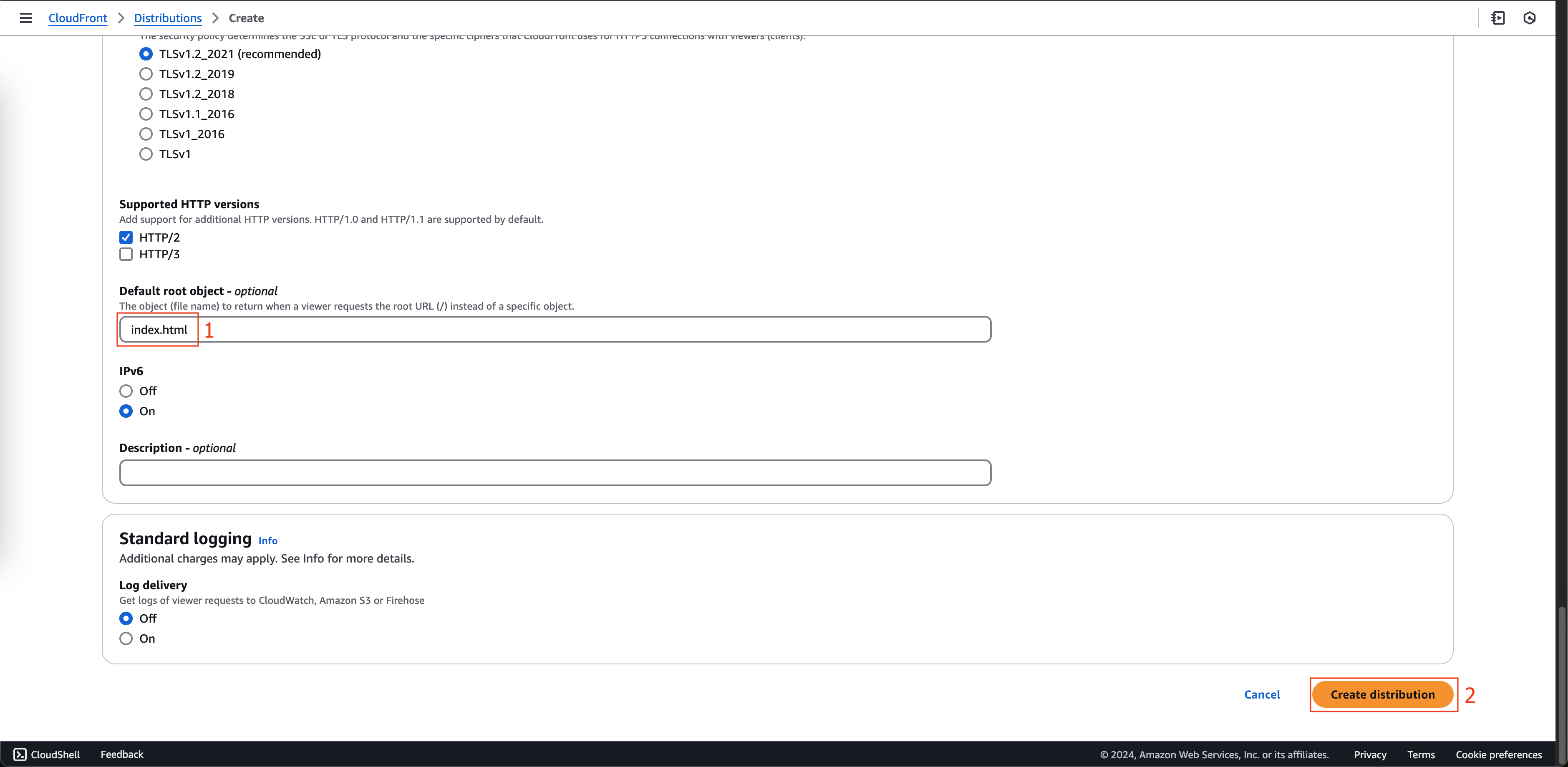
Task: Select Standard logging On option
Action: click(126, 638)
